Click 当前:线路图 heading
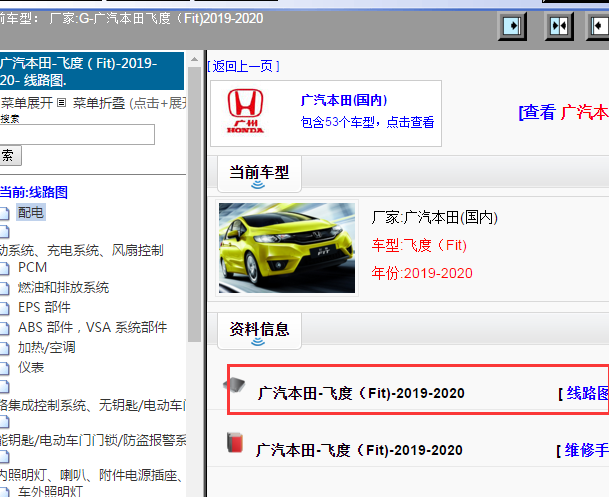This screenshot has height=497, width=609. click(x=34, y=192)
